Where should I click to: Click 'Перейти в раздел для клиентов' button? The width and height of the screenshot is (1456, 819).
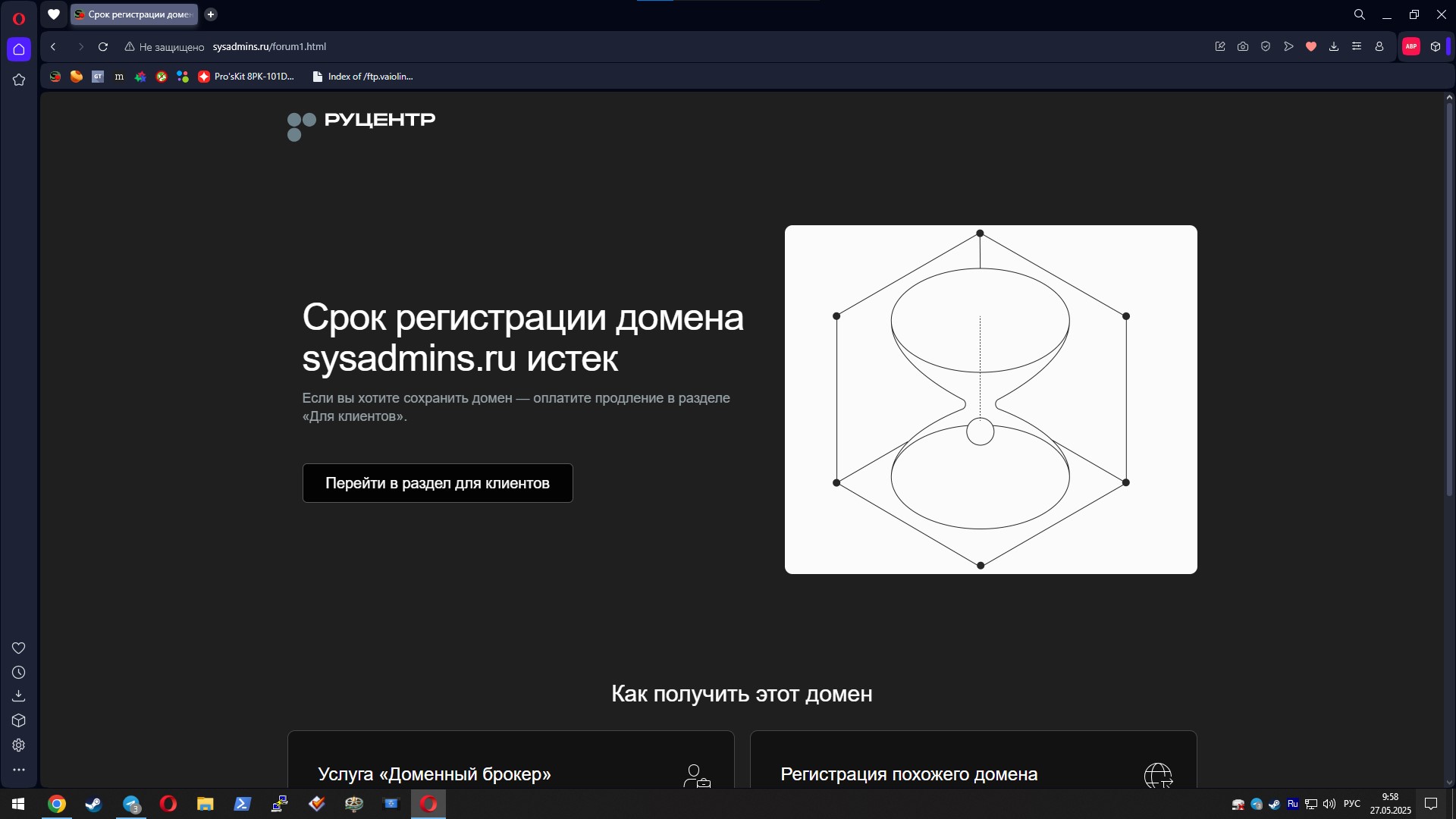point(438,483)
